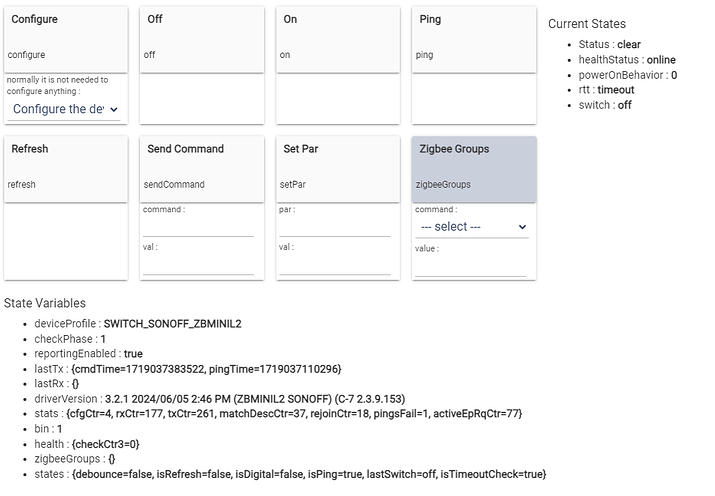This screenshot has height=496, width=715.
Task: Open the Configure the device dropdown
Action: (x=66, y=109)
